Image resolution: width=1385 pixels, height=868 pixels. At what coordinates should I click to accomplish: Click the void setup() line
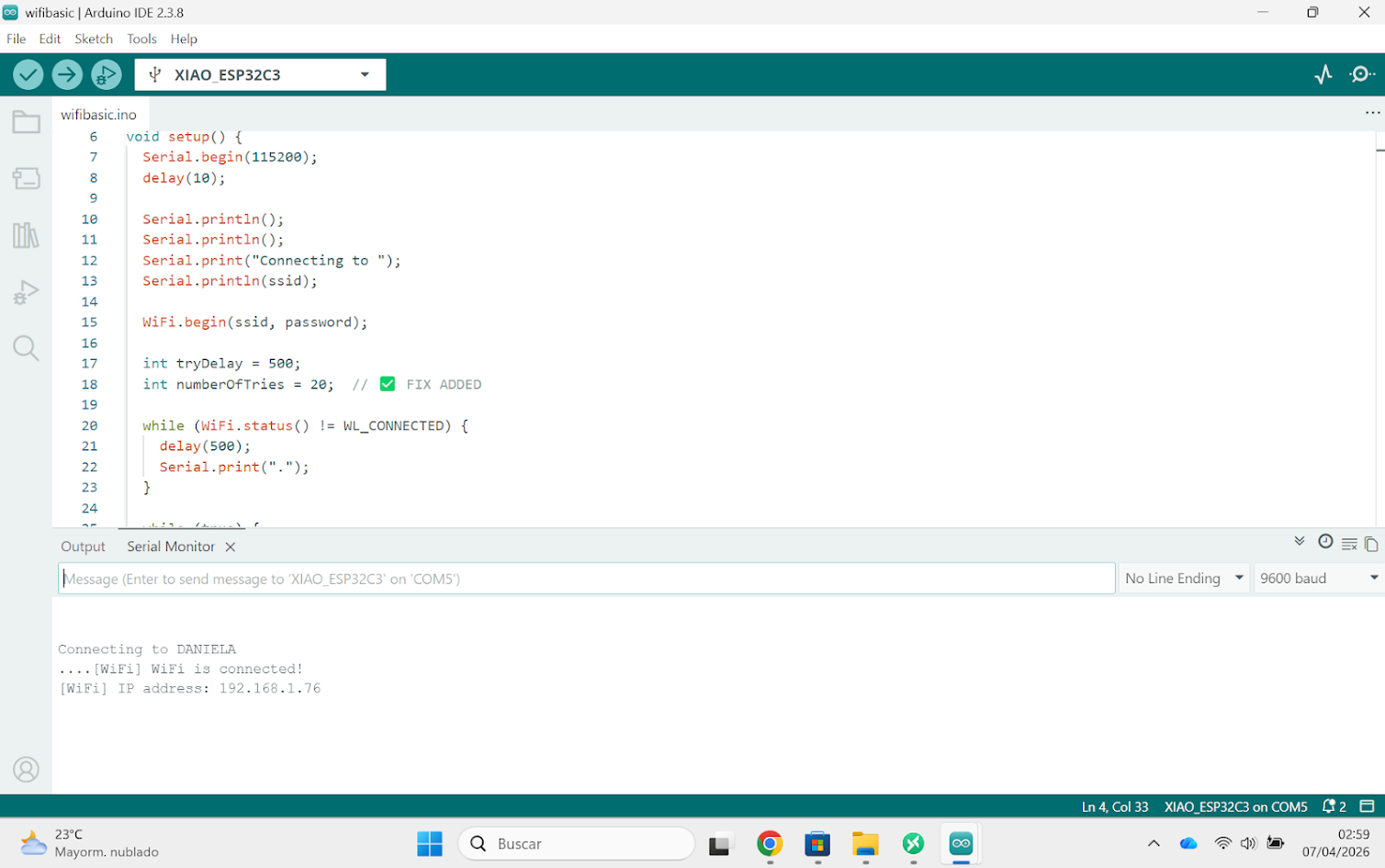pyautogui.click(x=184, y=137)
